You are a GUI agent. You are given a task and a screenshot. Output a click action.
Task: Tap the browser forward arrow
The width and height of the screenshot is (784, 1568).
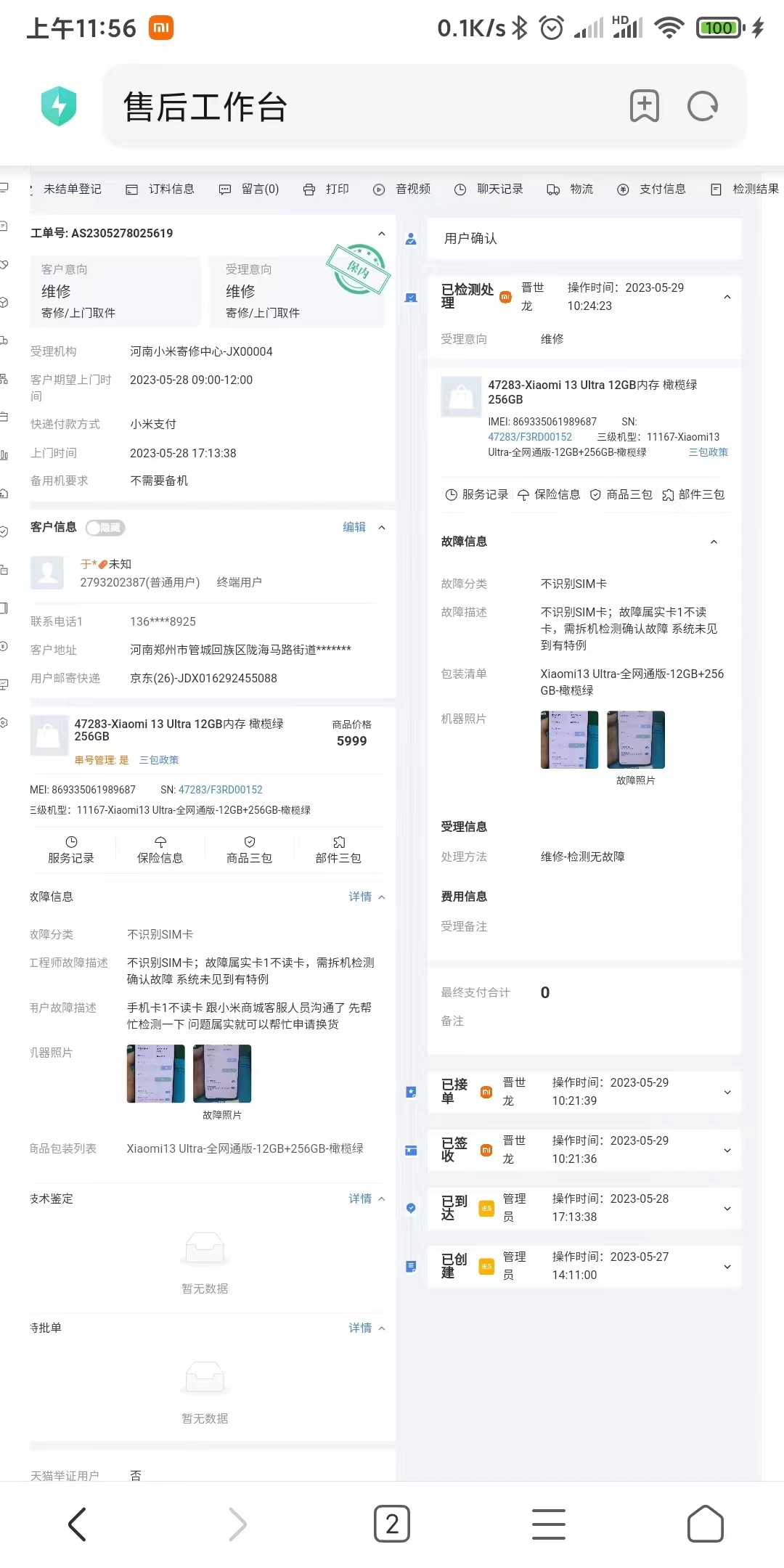point(237,1524)
